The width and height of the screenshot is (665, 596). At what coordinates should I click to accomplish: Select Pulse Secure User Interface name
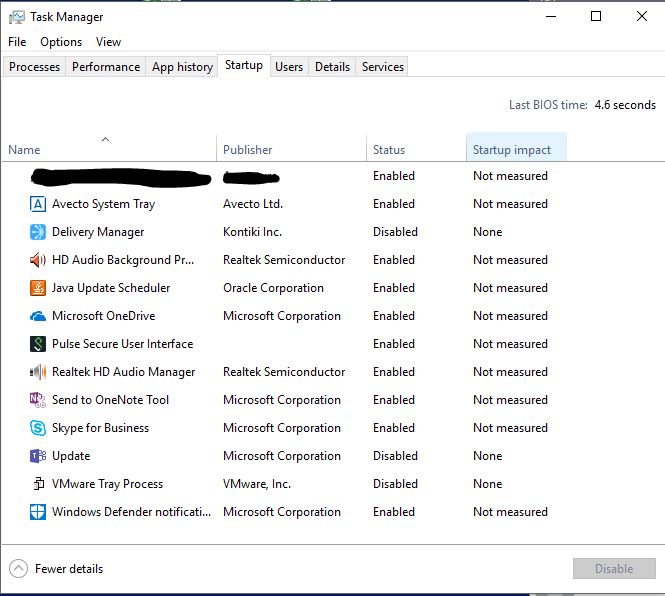123,344
